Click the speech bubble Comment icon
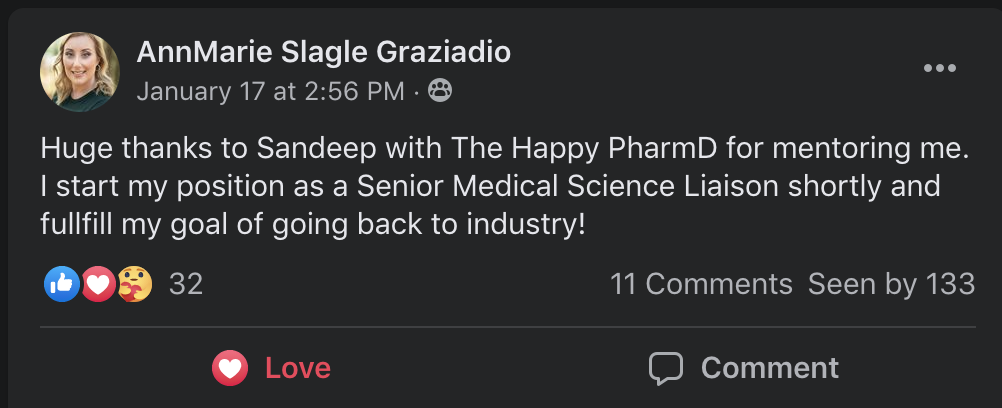The width and height of the screenshot is (1002, 408). 665,368
